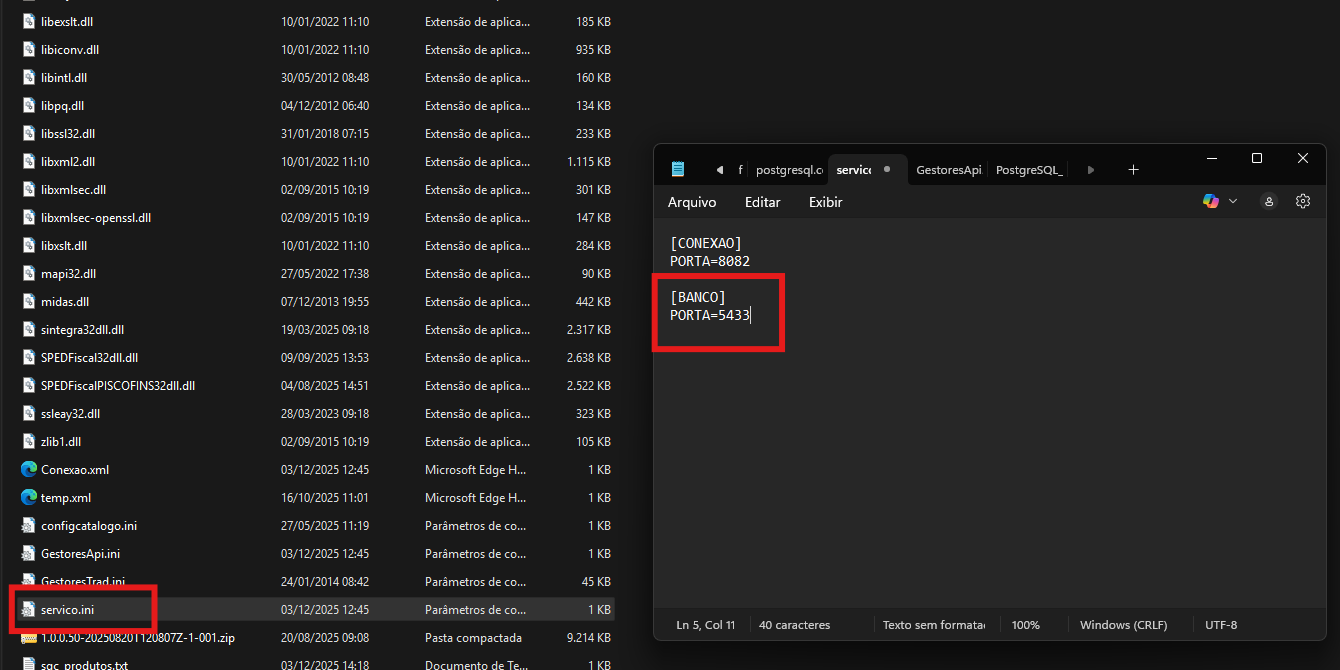
Task: Click the servico.ini file icon
Action: 28,609
